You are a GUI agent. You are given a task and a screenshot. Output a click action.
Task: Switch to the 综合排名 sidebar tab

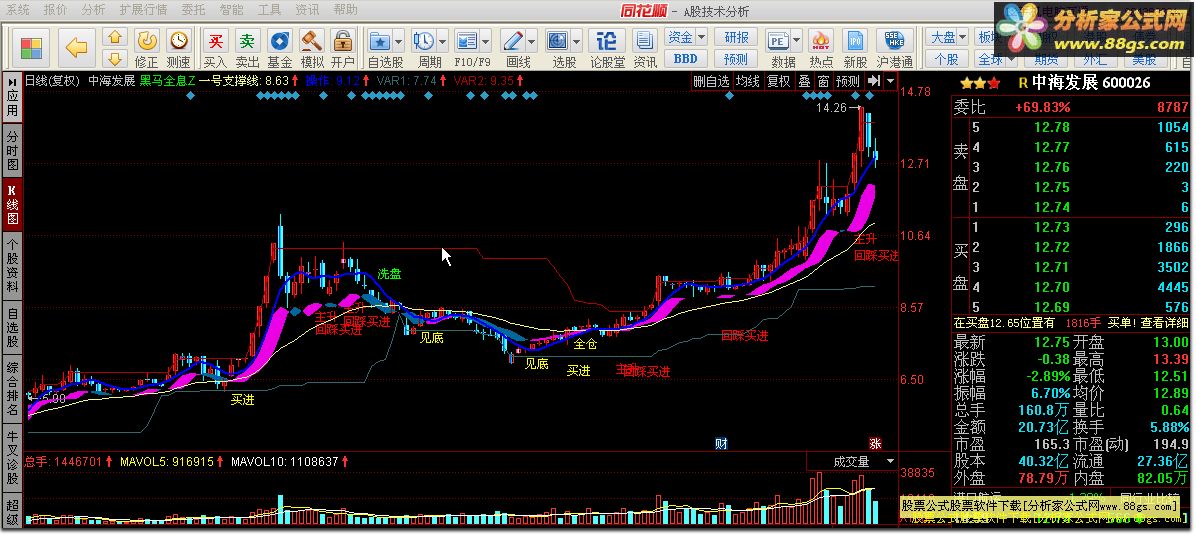[12, 389]
